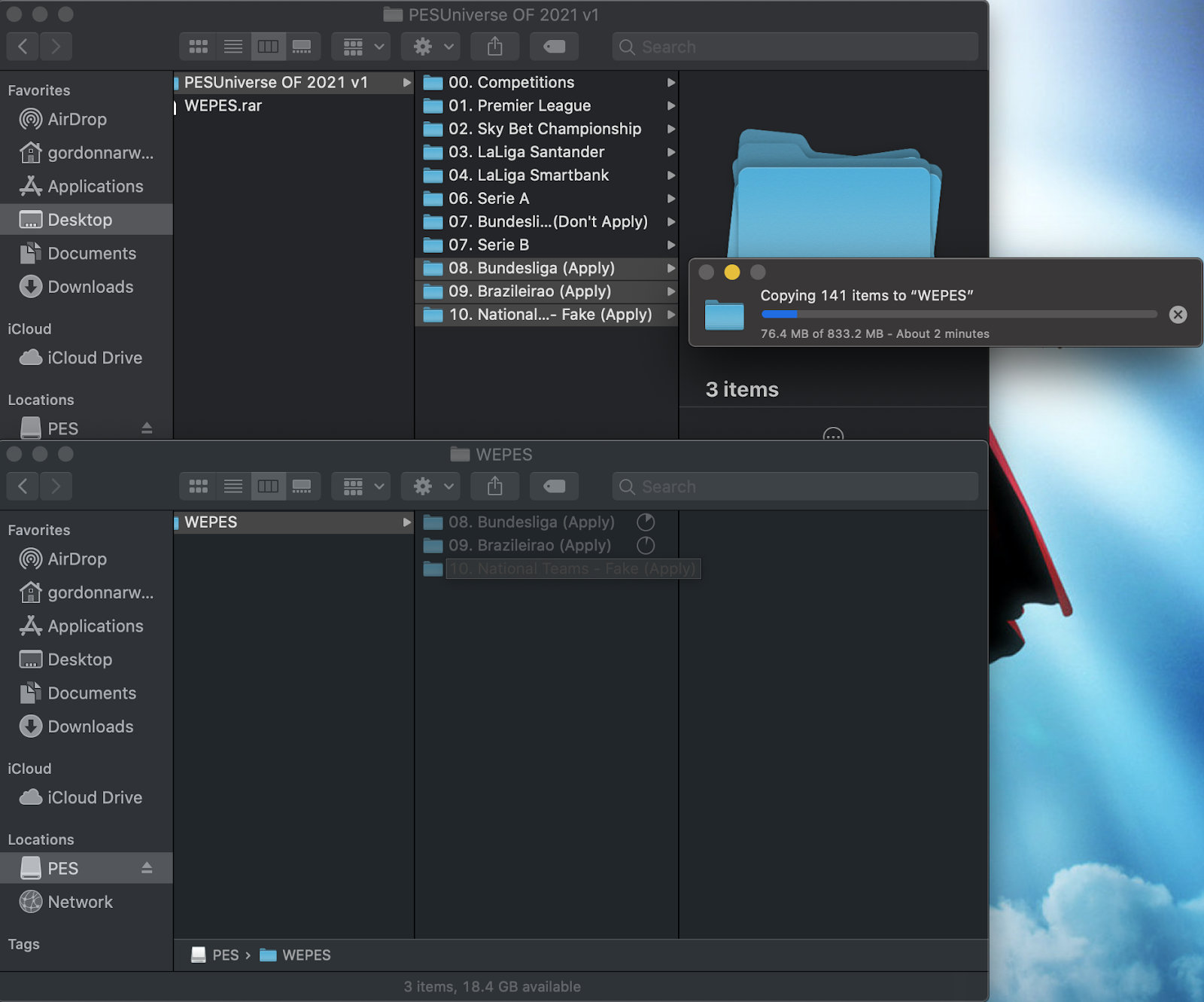
Task: Open Applications in PESUniverse window sidebar
Action: coord(87,186)
